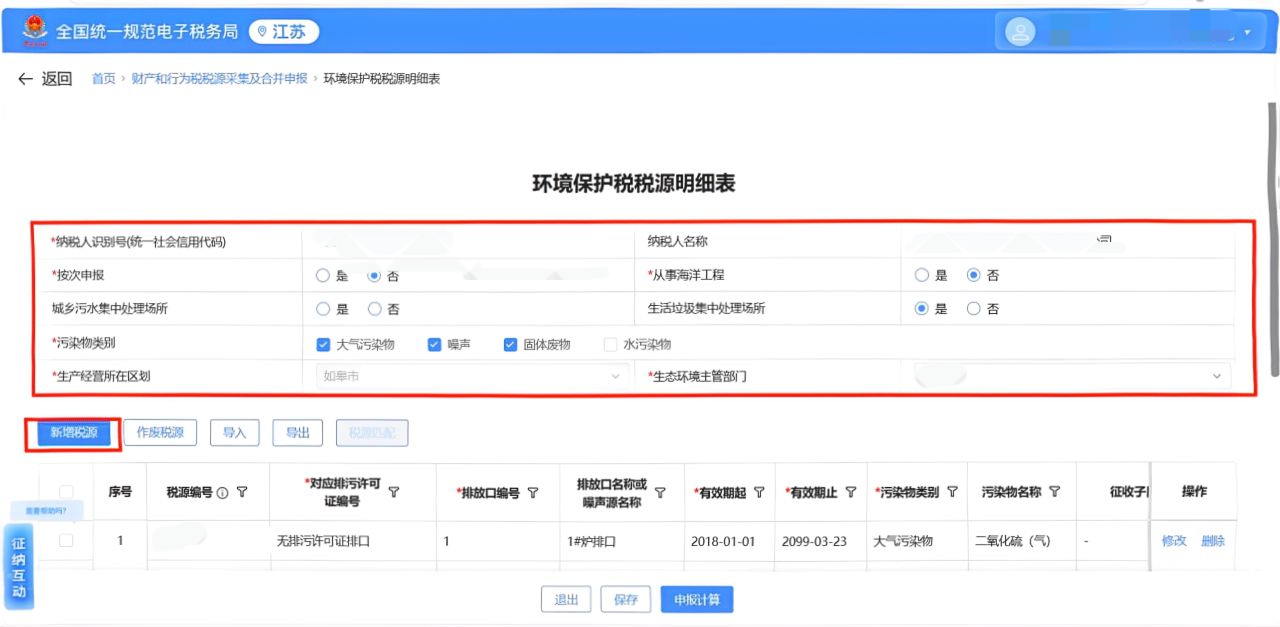Click the 新增税源 button
1280x627 pixels.
73,433
